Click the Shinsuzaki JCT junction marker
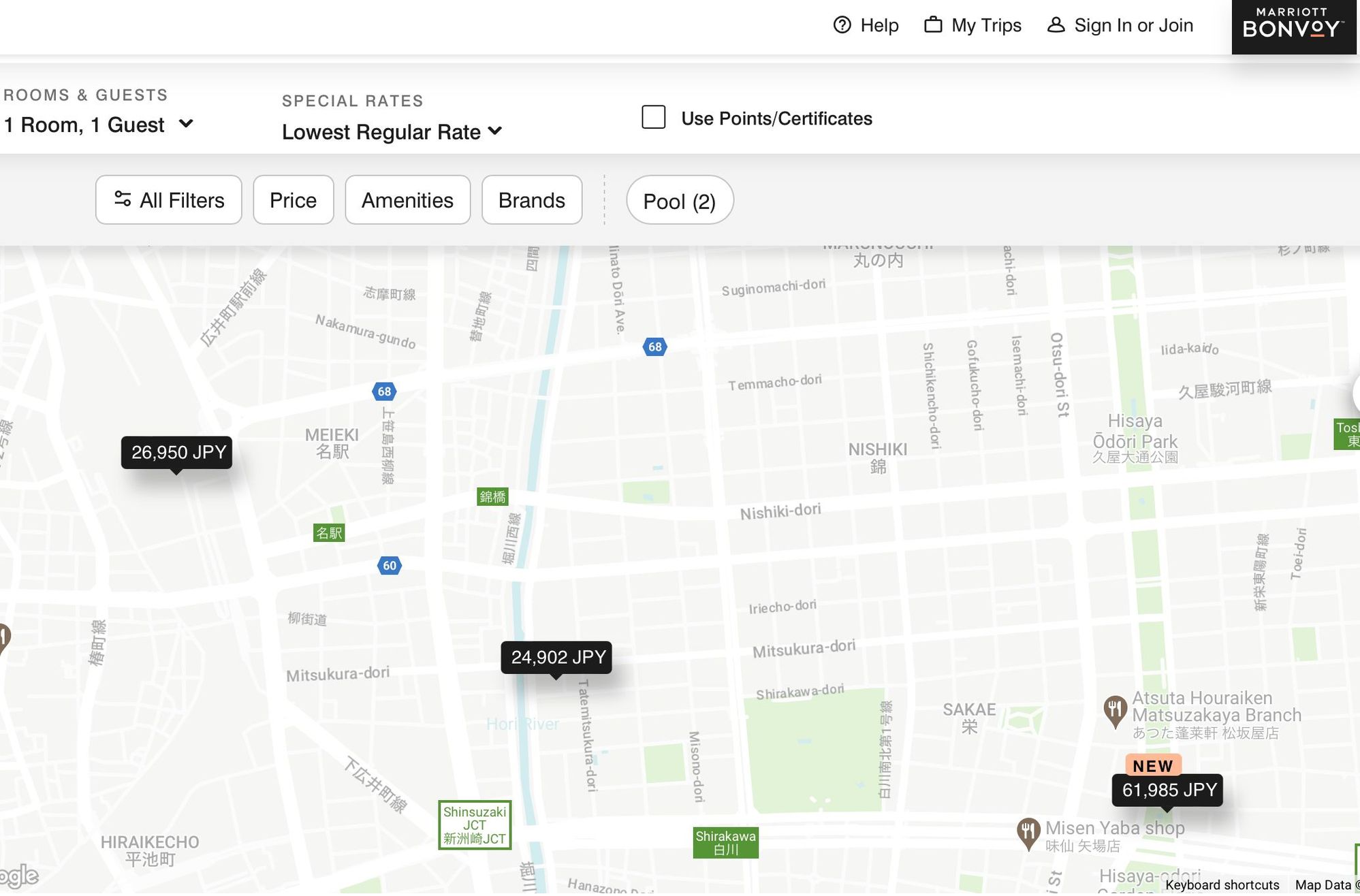Viewport: 1360px width, 896px height. click(x=475, y=825)
